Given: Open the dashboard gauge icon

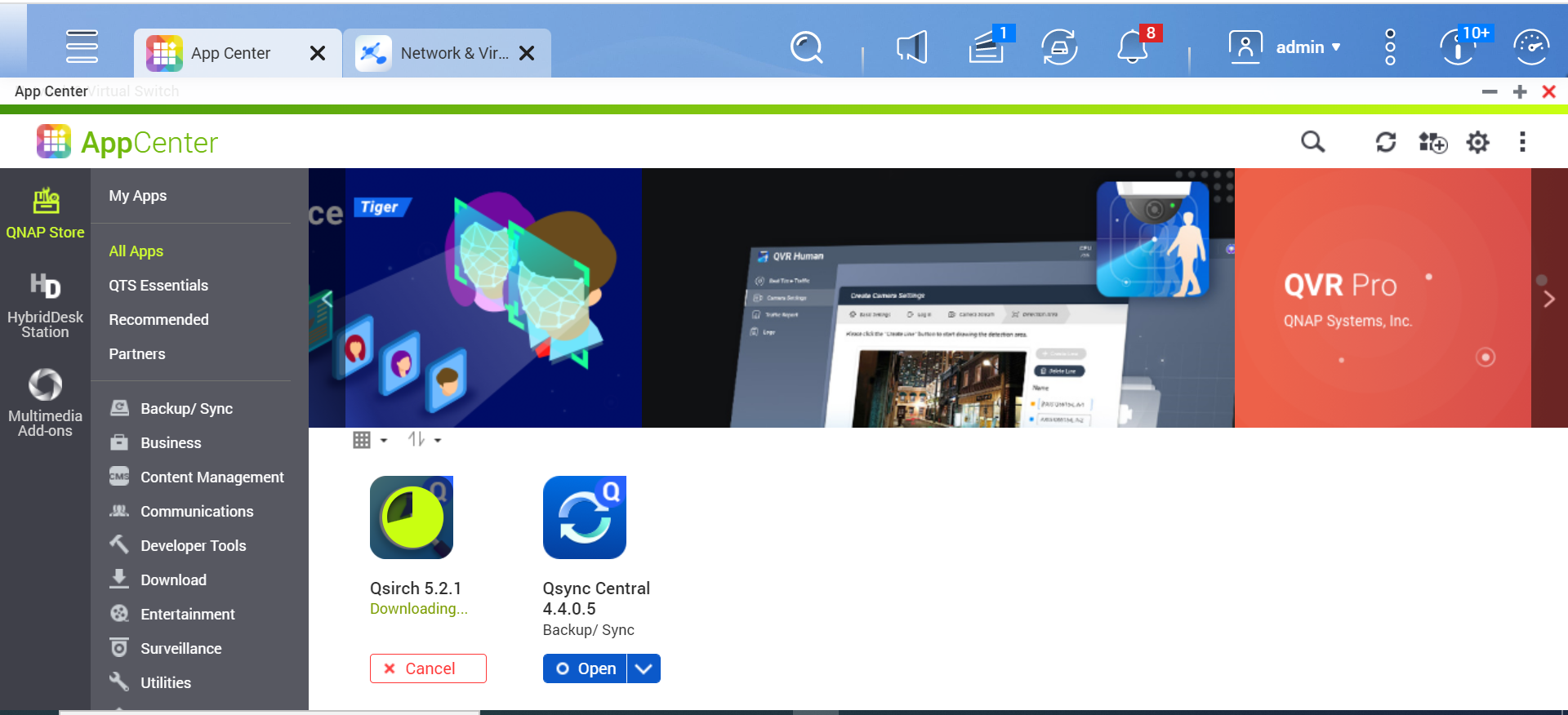Looking at the screenshot, I should (x=1531, y=47).
